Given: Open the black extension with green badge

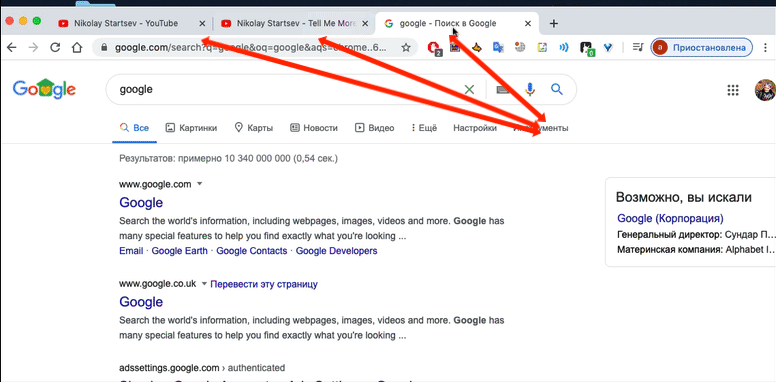Looking at the screenshot, I should [x=586, y=48].
